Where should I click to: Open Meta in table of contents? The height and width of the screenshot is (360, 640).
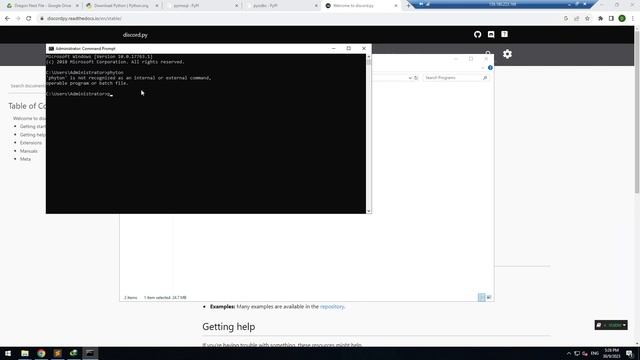pyautogui.click(x=25, y=159)
